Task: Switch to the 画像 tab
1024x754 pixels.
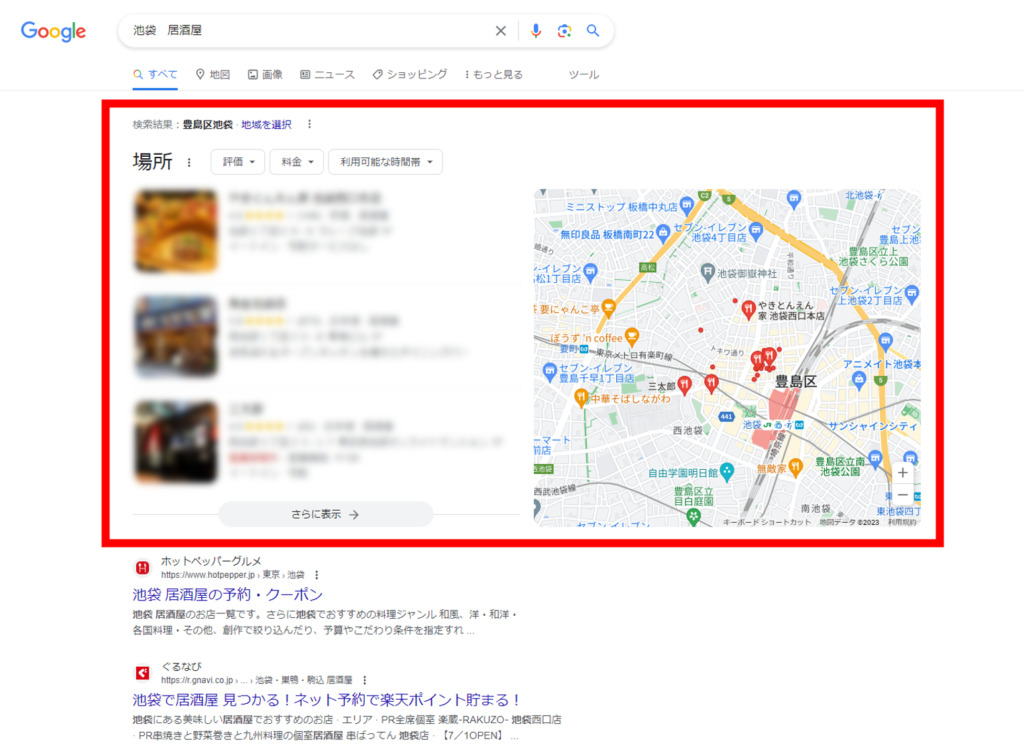Action: 265,74
